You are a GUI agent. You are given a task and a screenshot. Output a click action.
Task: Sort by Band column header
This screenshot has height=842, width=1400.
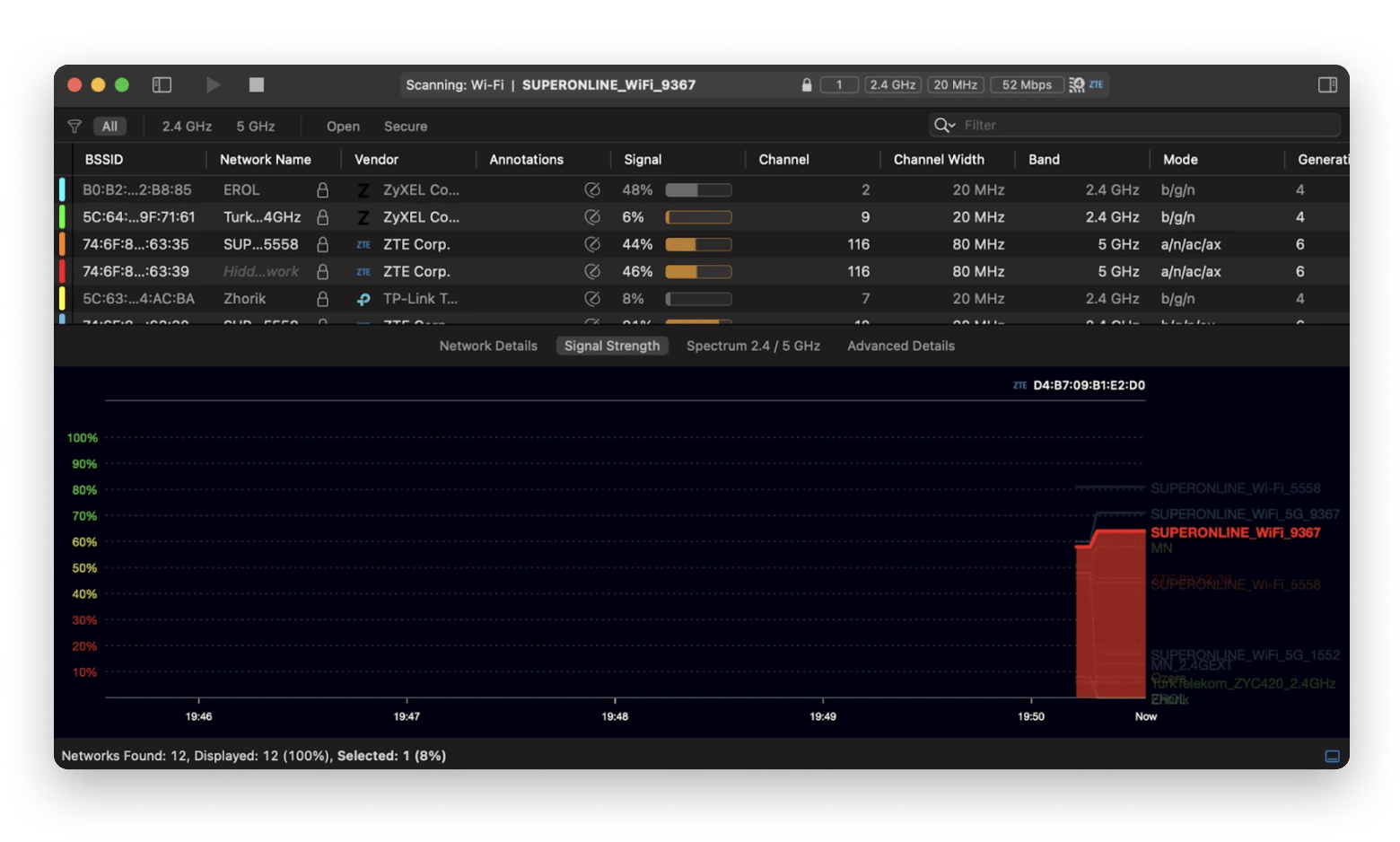coord(1044,159)
